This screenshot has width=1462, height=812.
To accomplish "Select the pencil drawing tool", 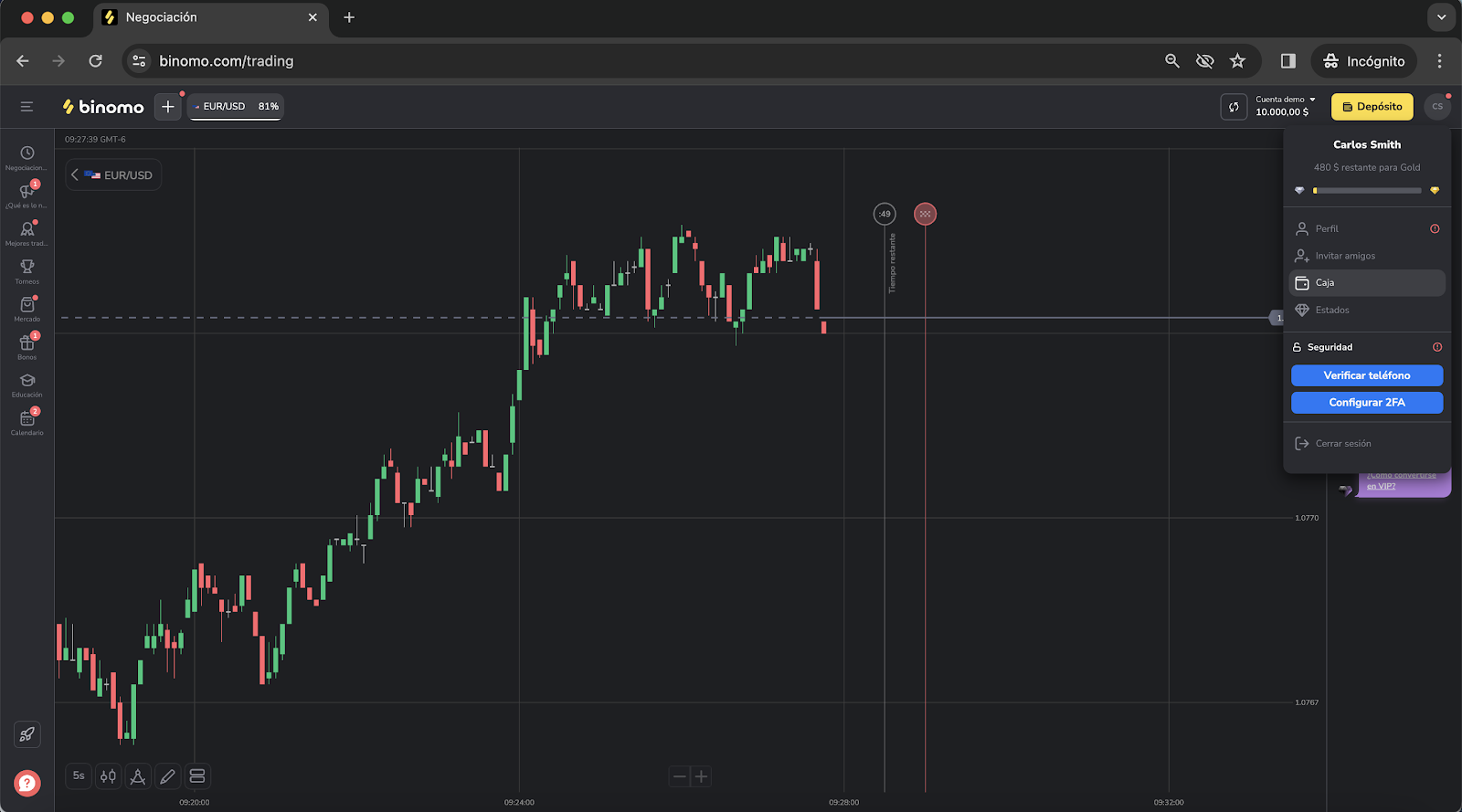I will (x=167, y=776).
